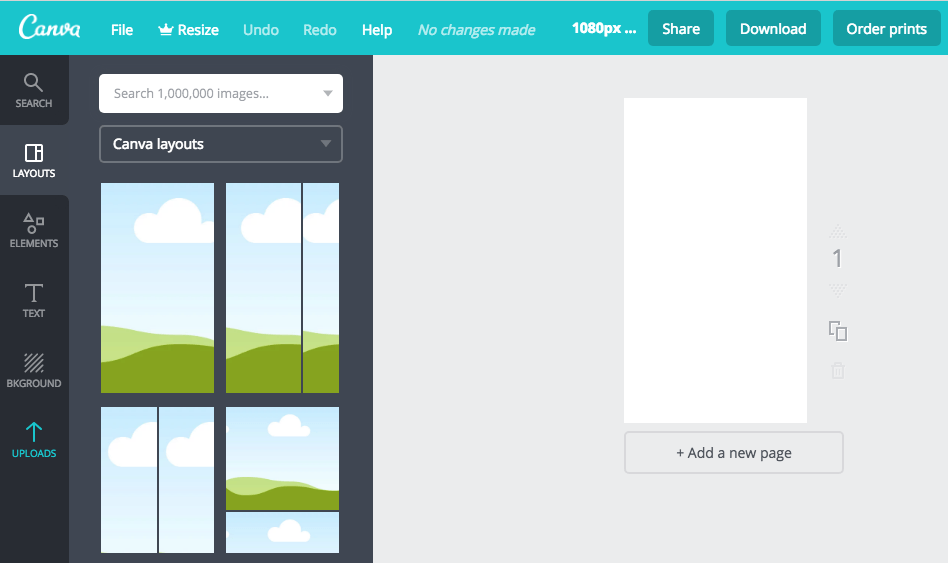Click the Resize crown option
The height and width of the screenshot is (563, 948).
tap(188, 29)
